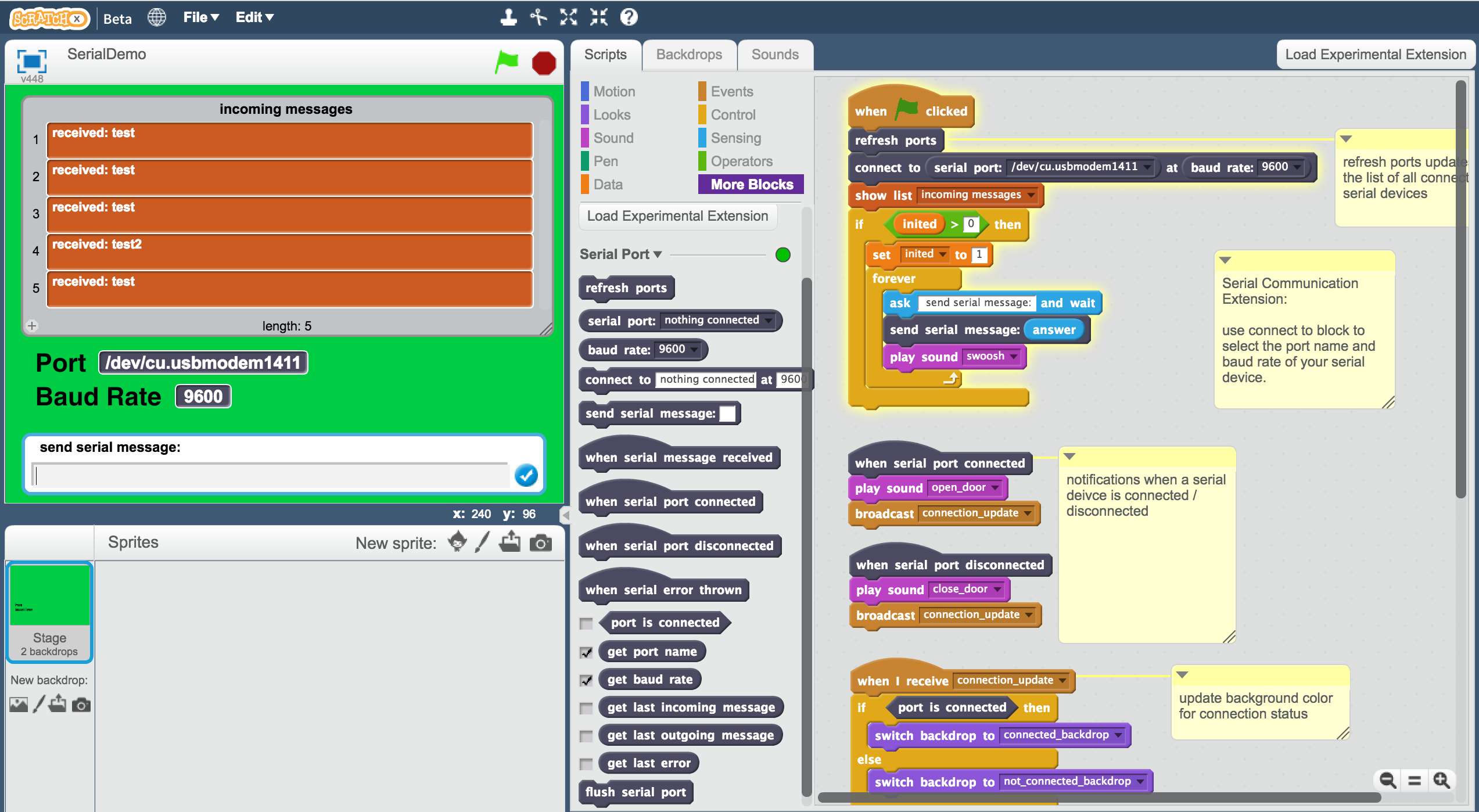The height and width of the screenshot is (812, 1479).
Task: Reset scripts area zoom level
Action: 1415,781
